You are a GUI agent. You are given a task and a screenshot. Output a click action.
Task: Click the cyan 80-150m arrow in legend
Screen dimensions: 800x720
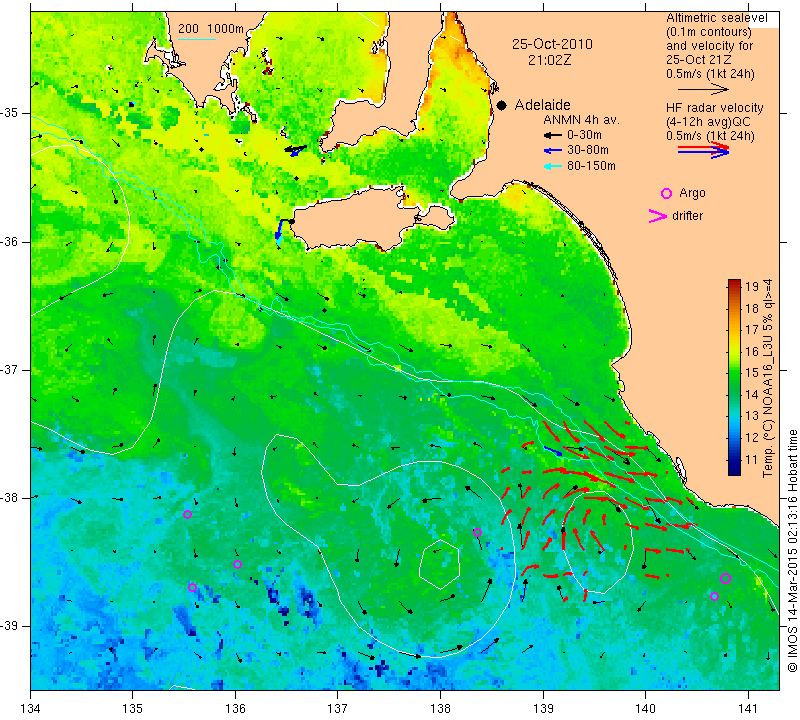point(554,166)
